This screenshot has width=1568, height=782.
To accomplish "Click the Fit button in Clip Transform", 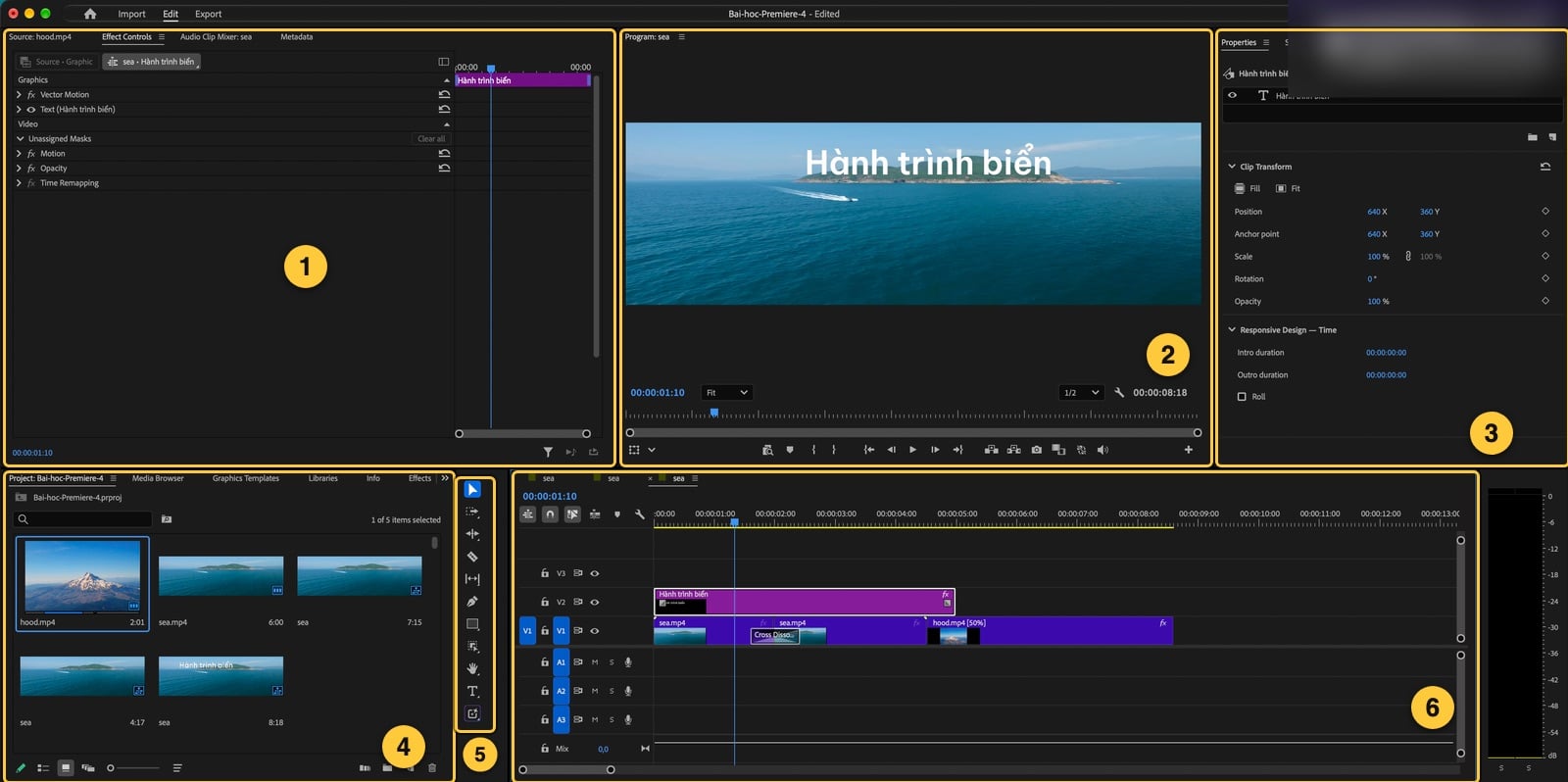I will point(1288,188).
